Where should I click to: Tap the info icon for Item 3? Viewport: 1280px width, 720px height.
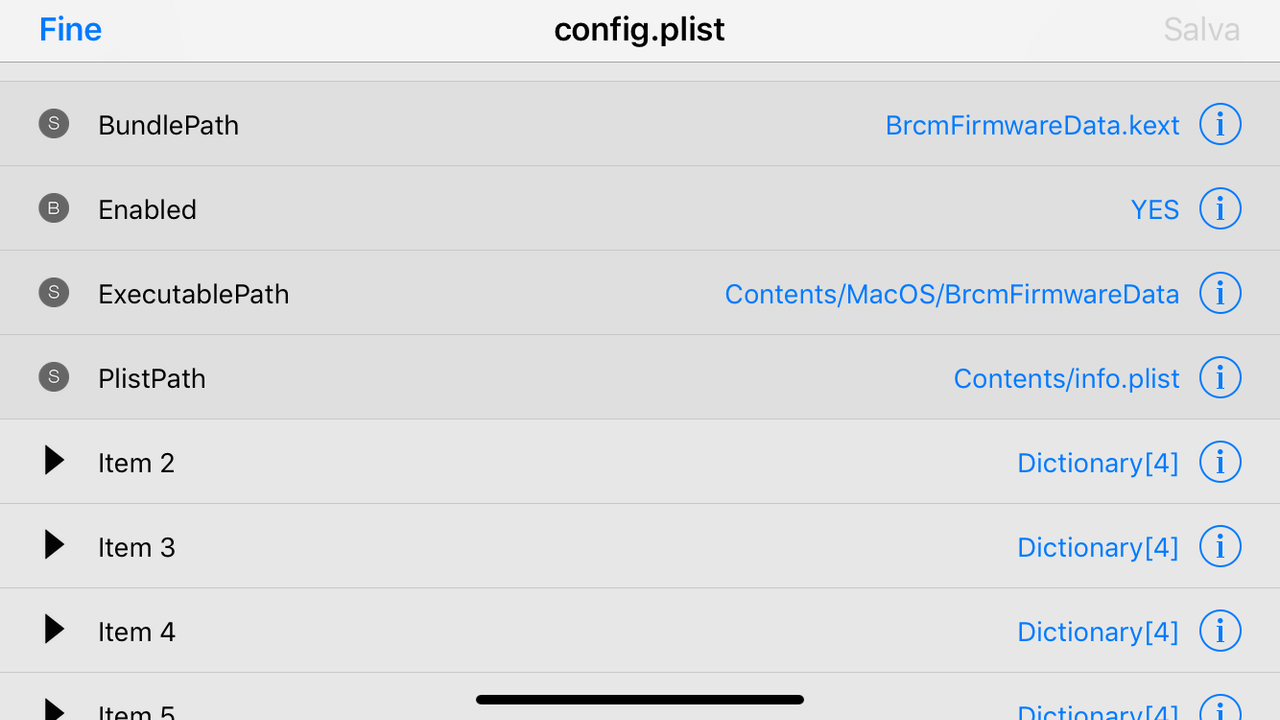tap(1220, 547)
